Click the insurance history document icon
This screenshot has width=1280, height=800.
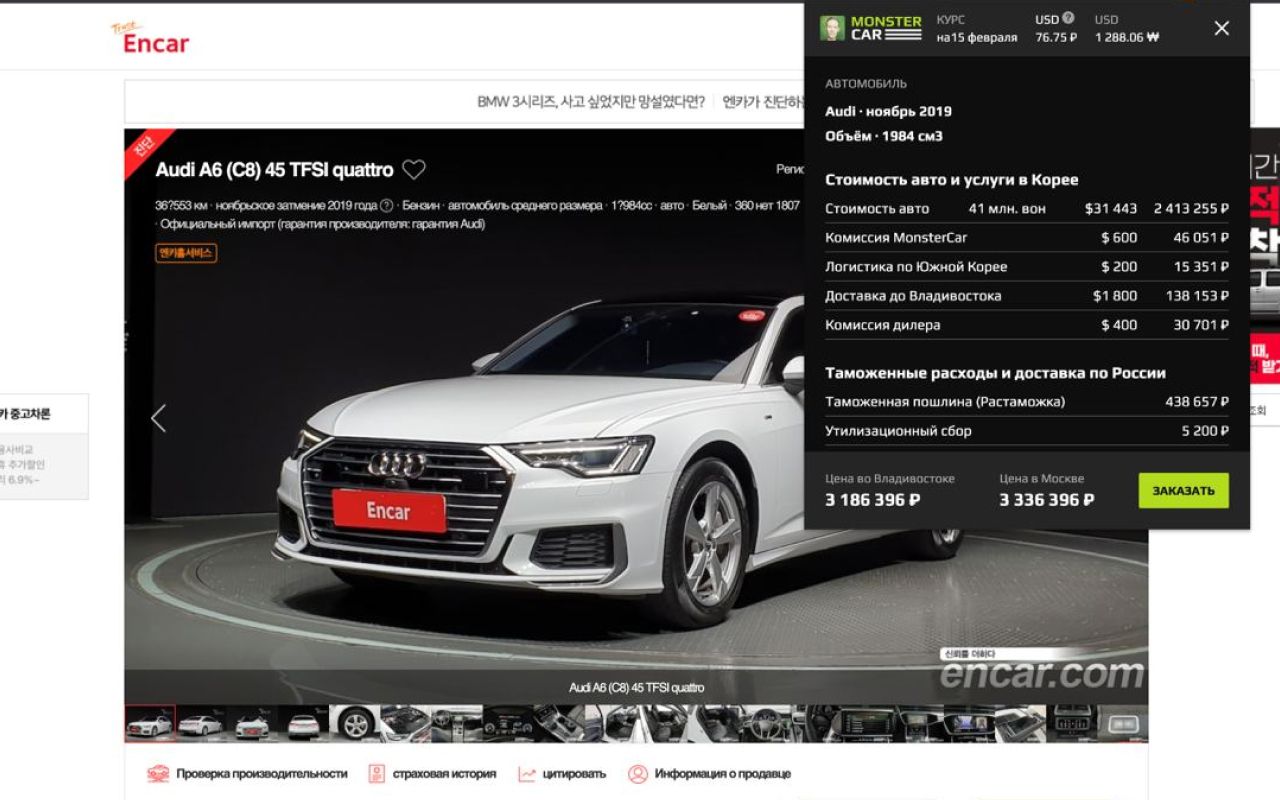coord(377,773)
